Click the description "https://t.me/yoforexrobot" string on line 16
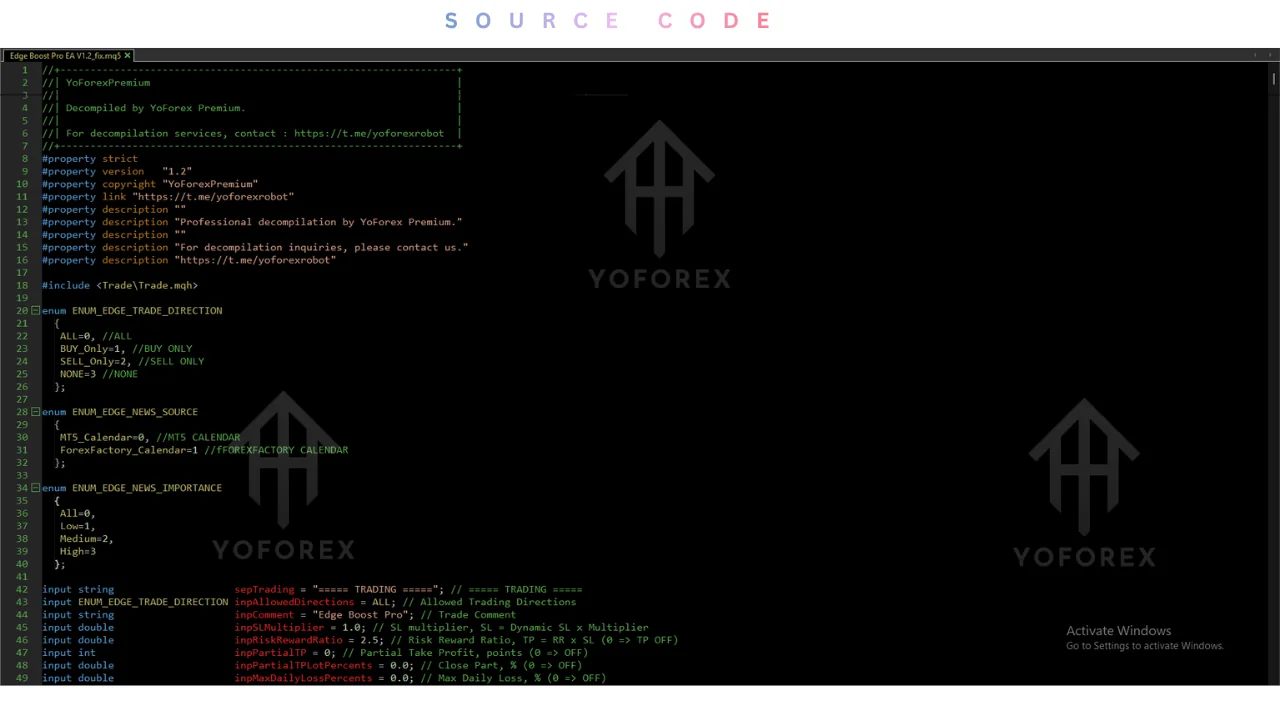 point(255,260)
